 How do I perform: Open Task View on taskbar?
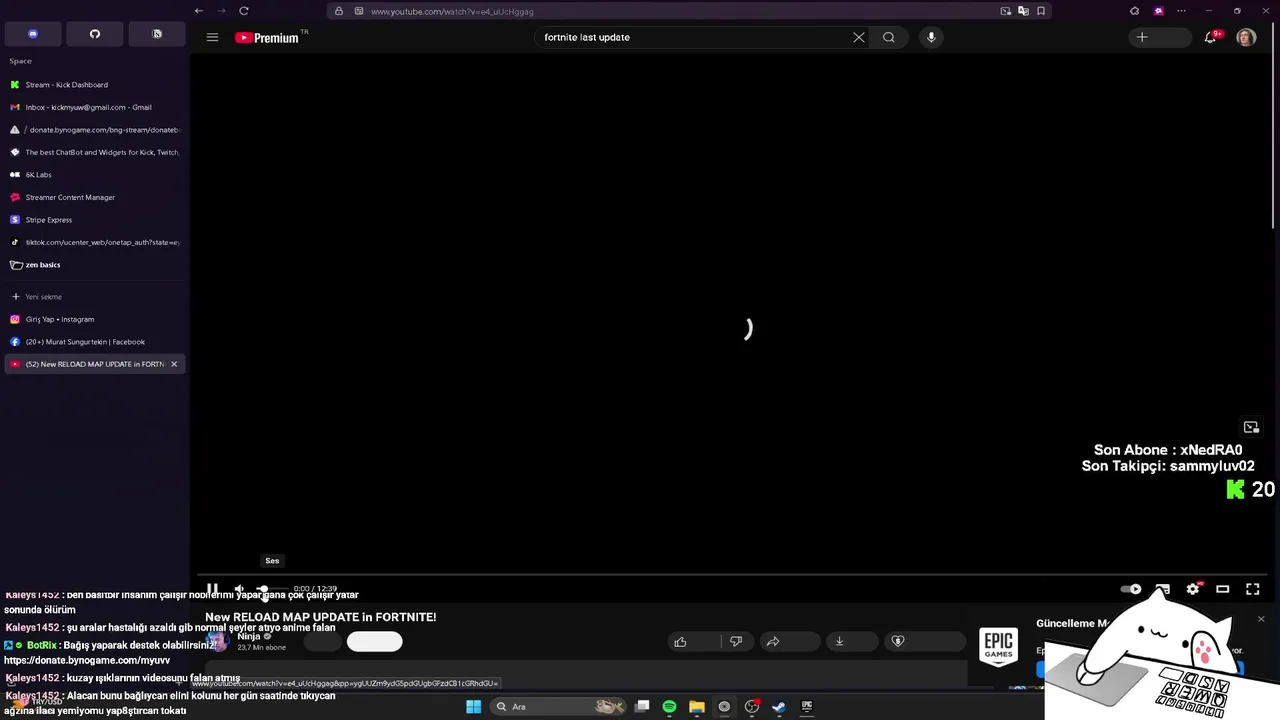coord(642,707)
